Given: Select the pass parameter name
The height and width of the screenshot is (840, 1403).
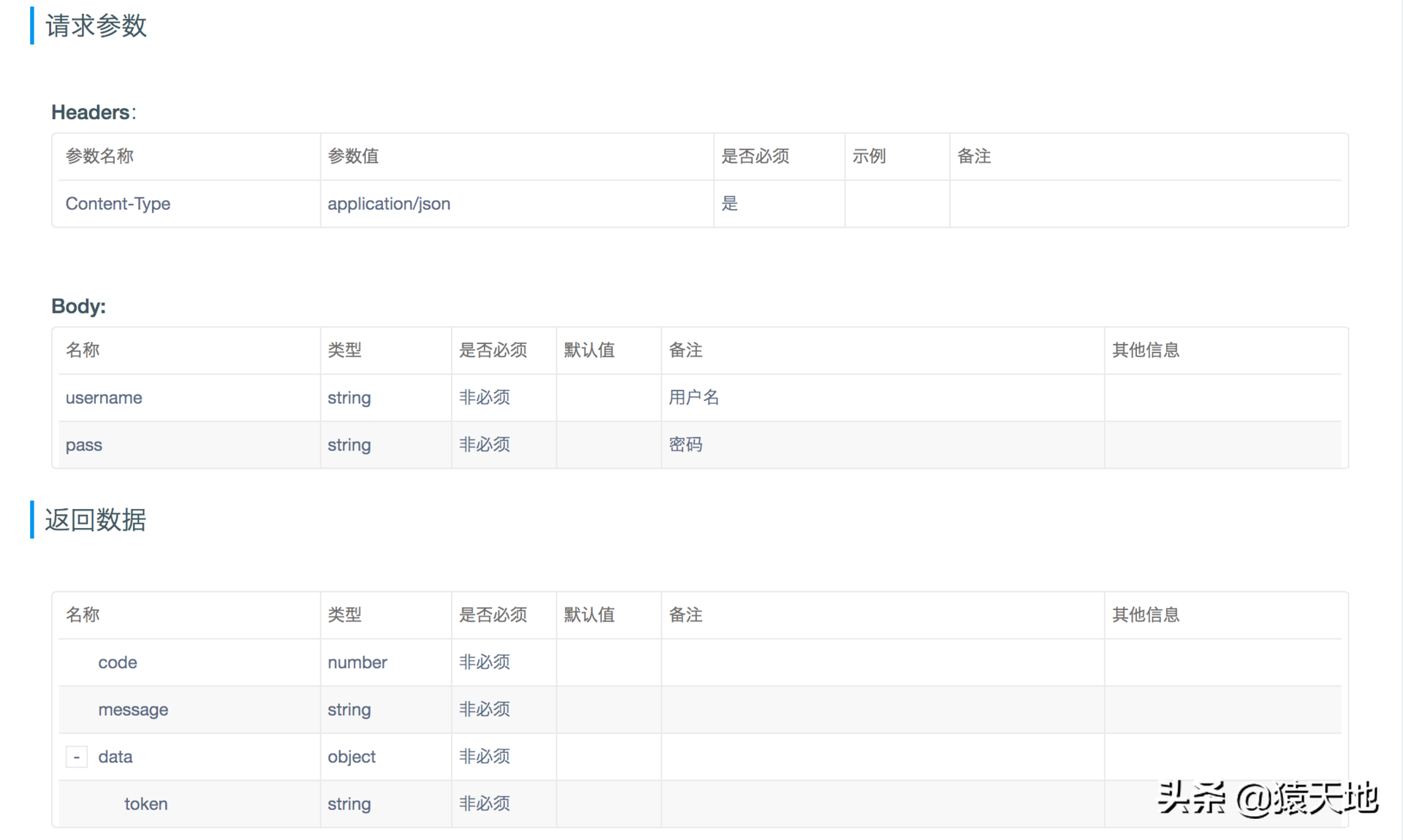Looking at the screenshot, I should pos(84,445).
